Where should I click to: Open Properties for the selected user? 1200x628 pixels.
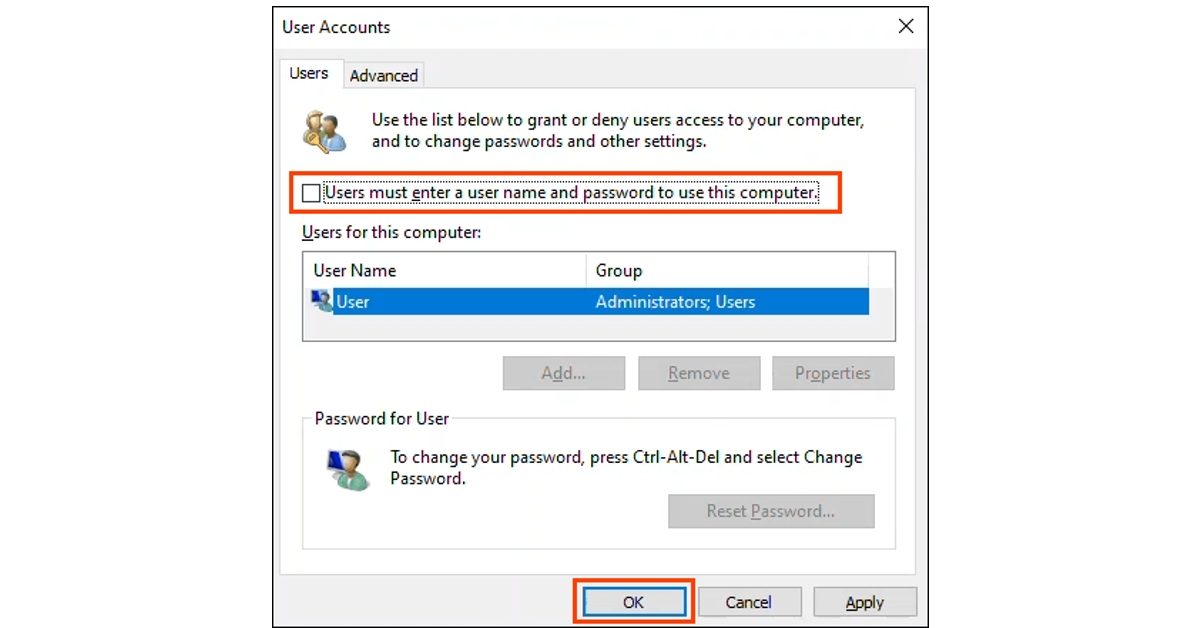(833, 373)
